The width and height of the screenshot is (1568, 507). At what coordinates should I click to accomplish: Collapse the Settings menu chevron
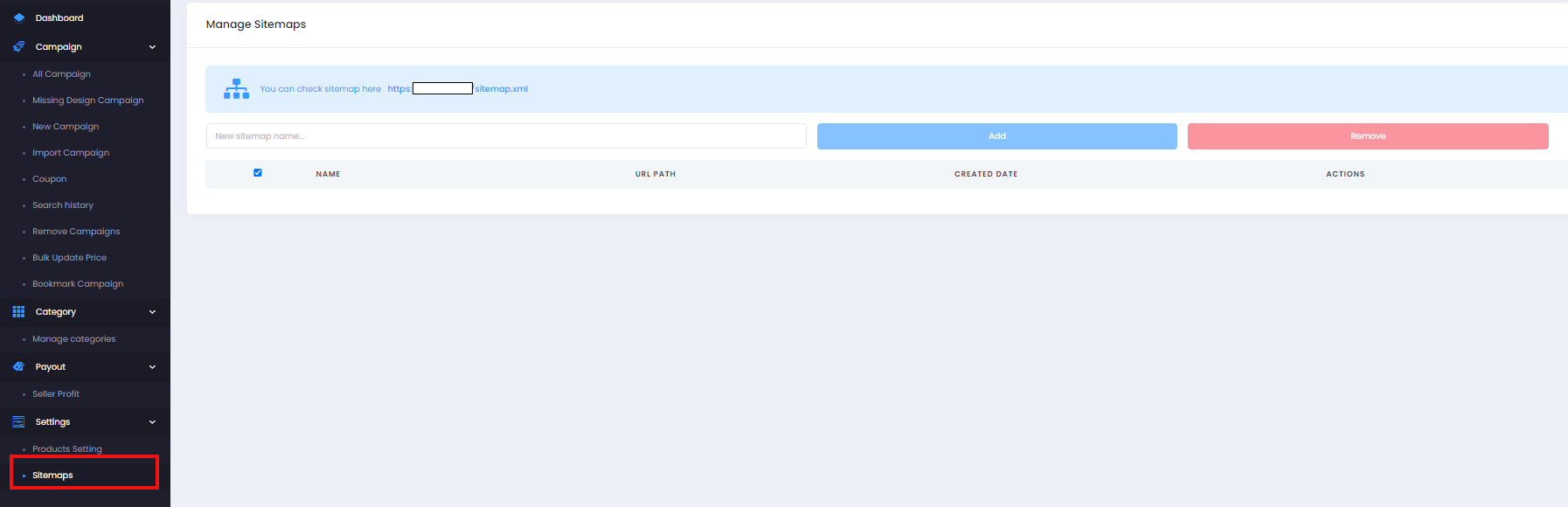[152, 422]
